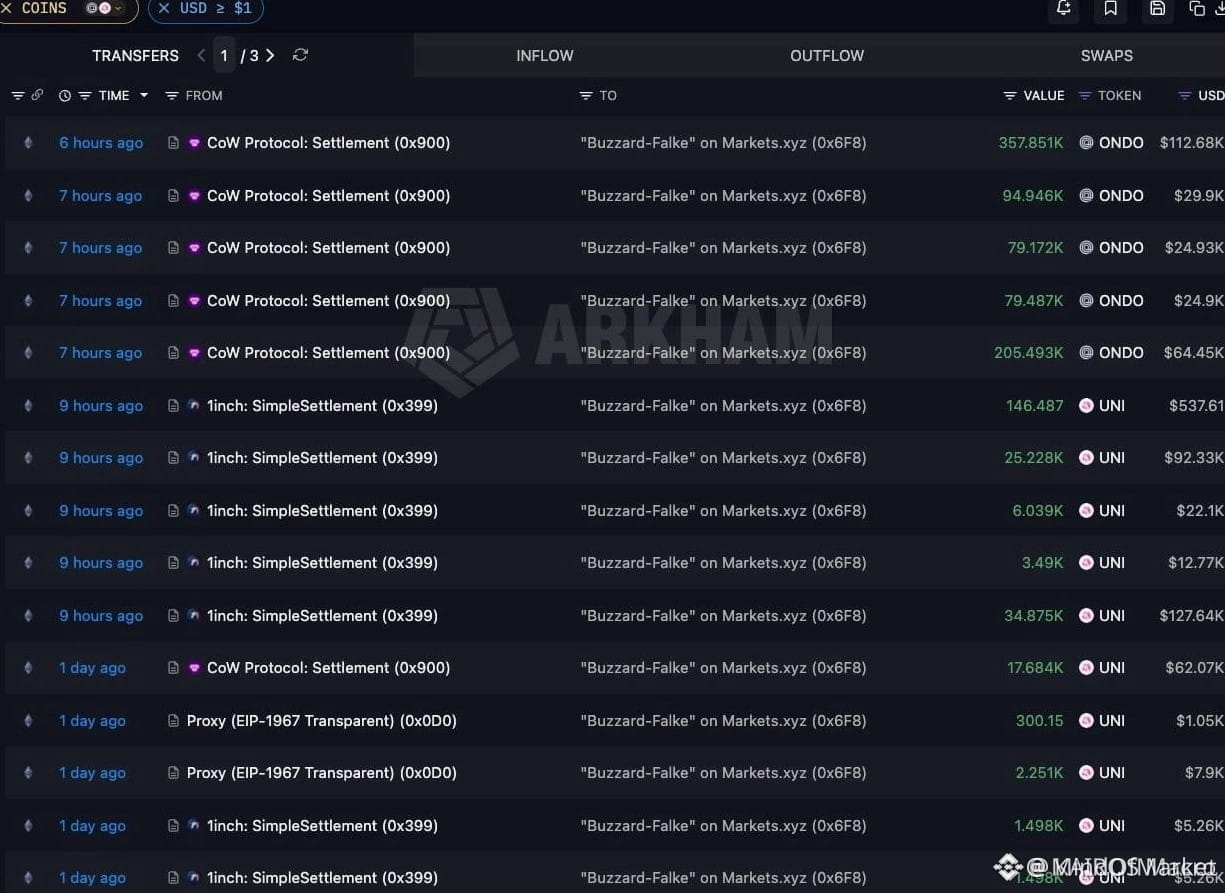Bookmark this view with the bookmark icon

(1111, 8)
